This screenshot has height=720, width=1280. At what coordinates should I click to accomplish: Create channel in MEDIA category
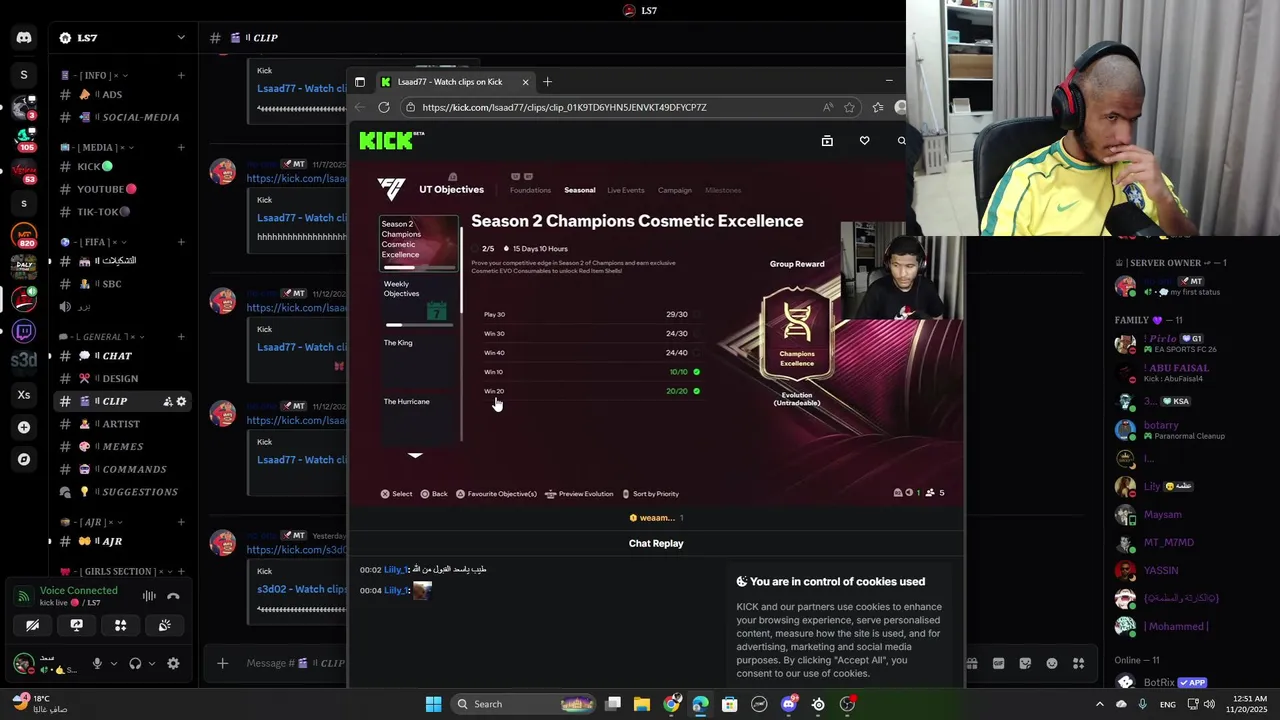[x=181, y=148]
